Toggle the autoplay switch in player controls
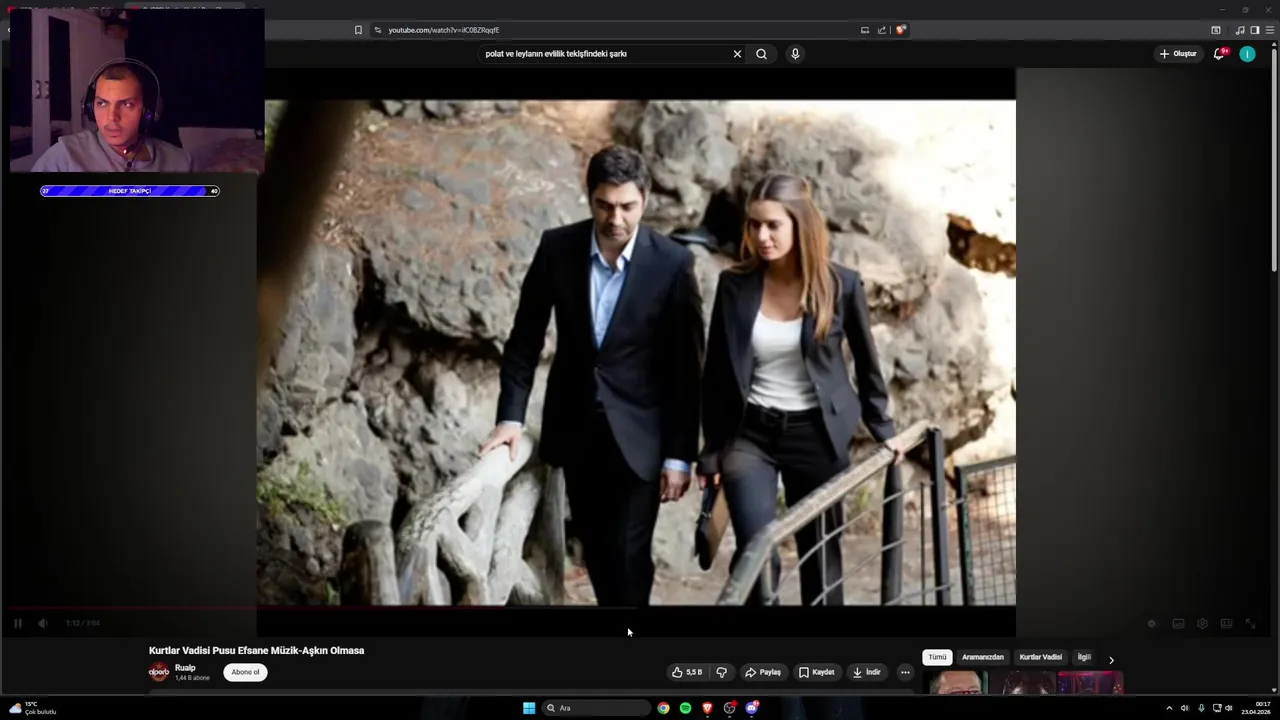 1152,623
